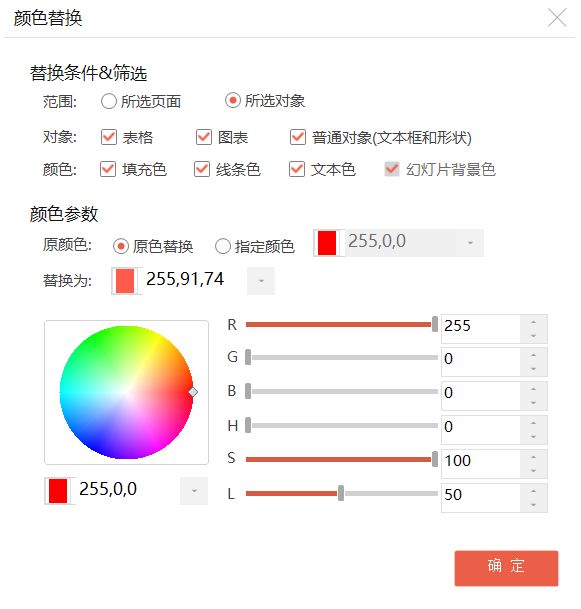Increase R value with up stepper arrow

coord(533,322)
